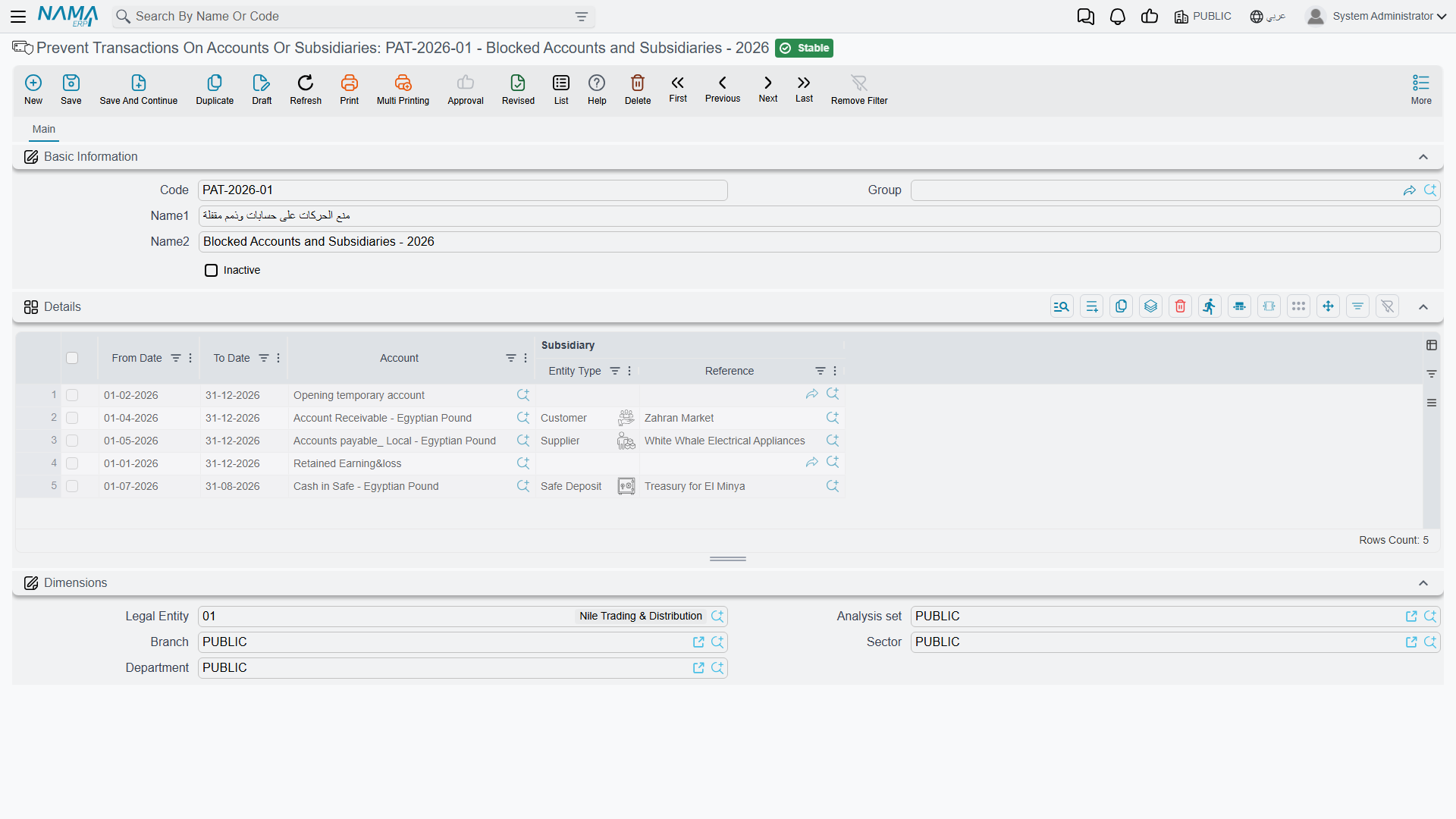Click the Approval icon
1456x819 pixels.
point(466,89)
